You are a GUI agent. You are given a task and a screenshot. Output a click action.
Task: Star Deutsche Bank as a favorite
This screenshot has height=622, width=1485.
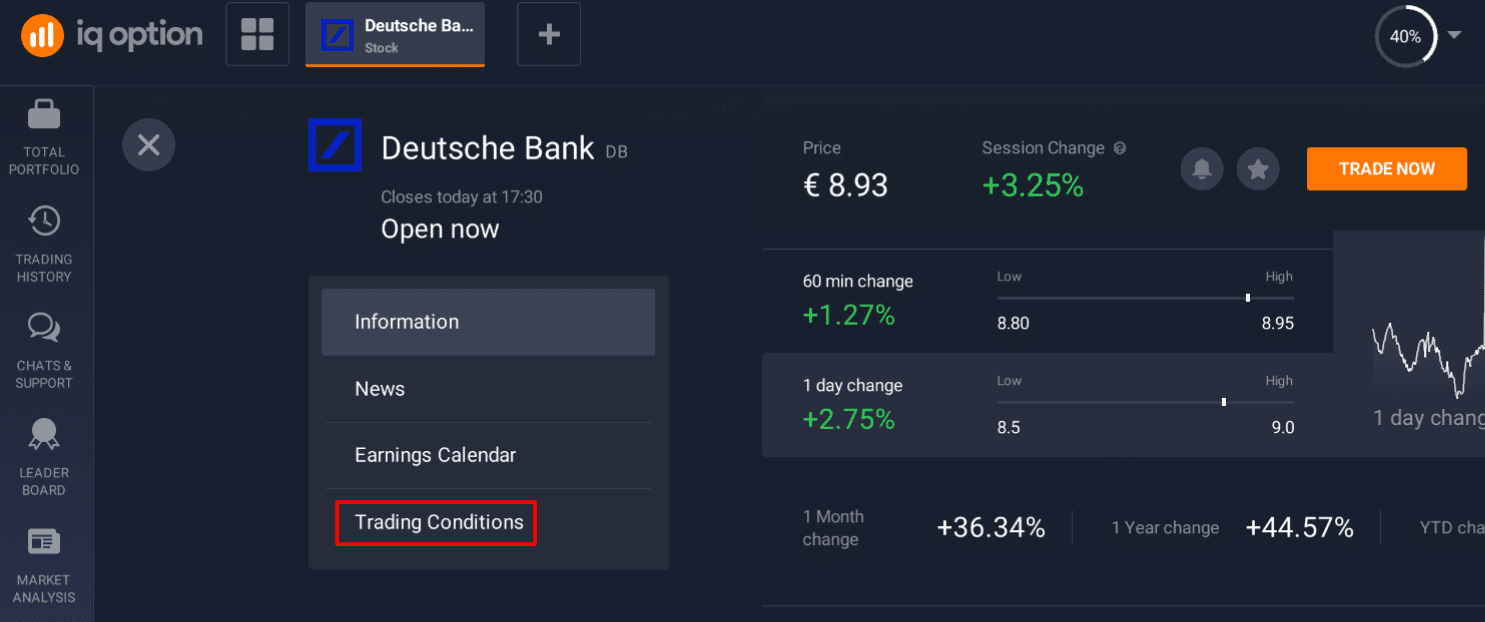(1257, 168)
